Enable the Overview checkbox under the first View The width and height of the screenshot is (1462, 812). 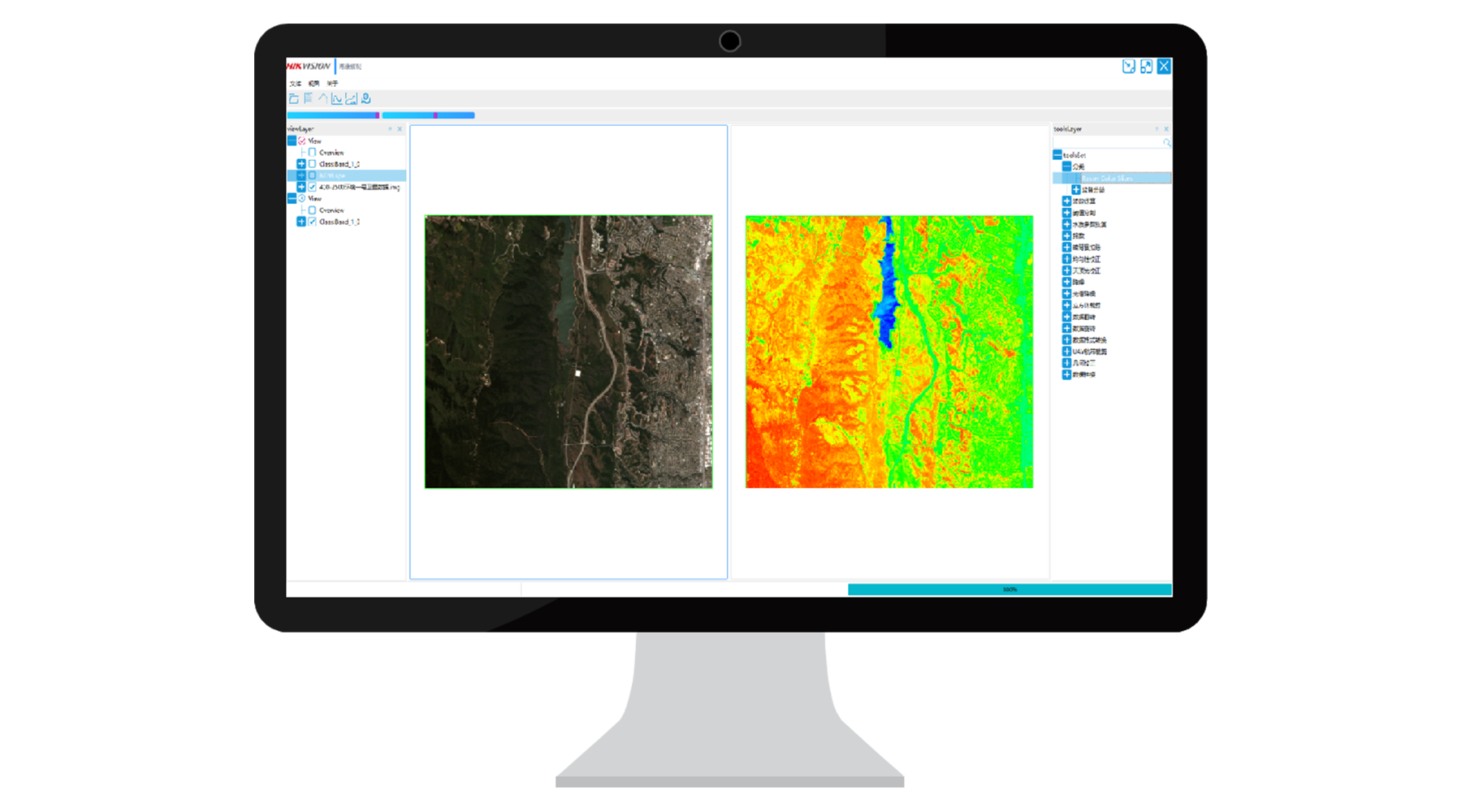[312, 153]
